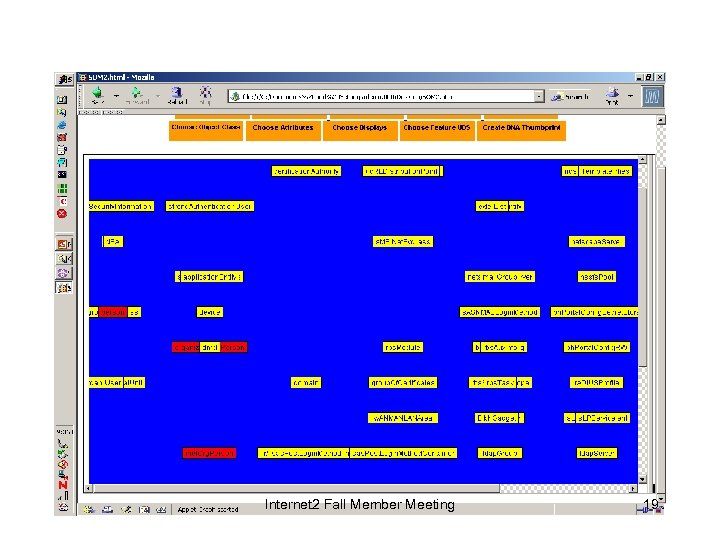720x540 pixels.
Task: Click the page icon in the URL bar
Action: click(x=235, y=96)
